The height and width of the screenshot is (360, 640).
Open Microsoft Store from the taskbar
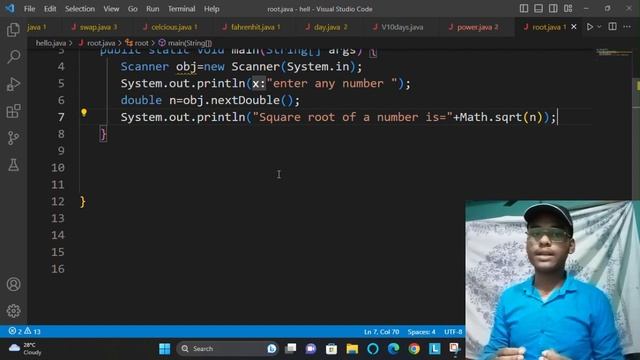click(331, 349)
